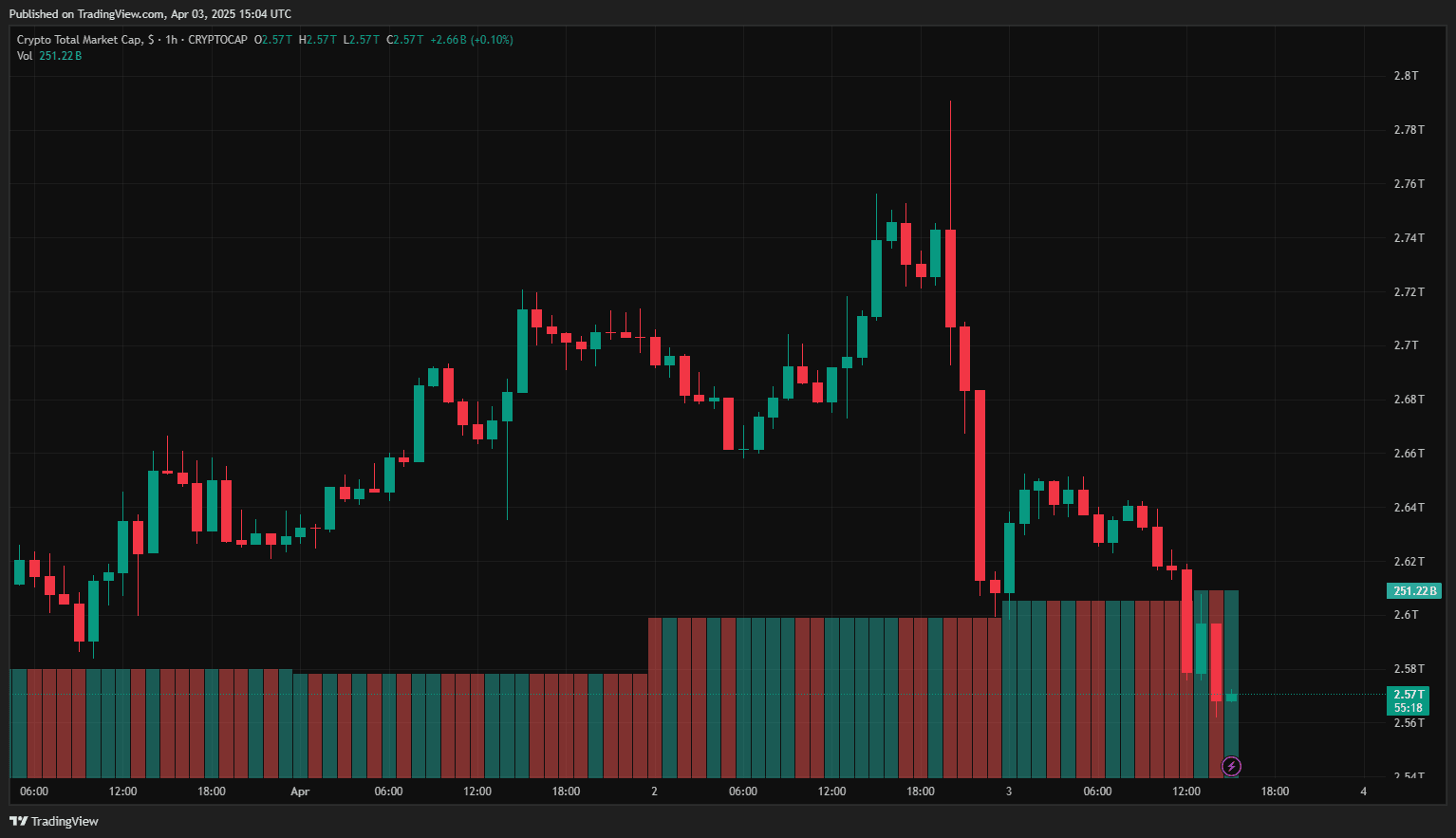
Task: Click the Apr date label on the time axis
Action: tap(300, 791)
